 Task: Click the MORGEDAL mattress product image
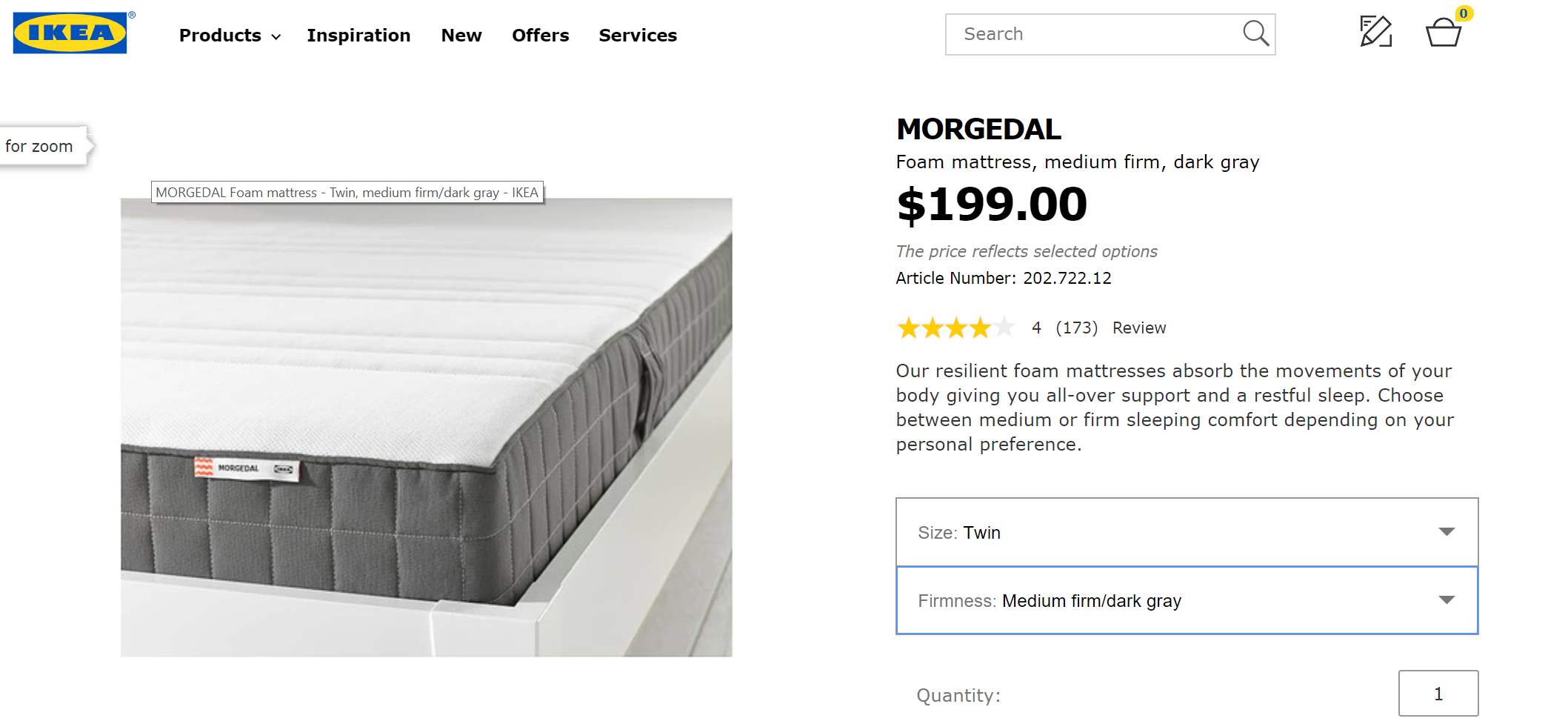(427, 427)
